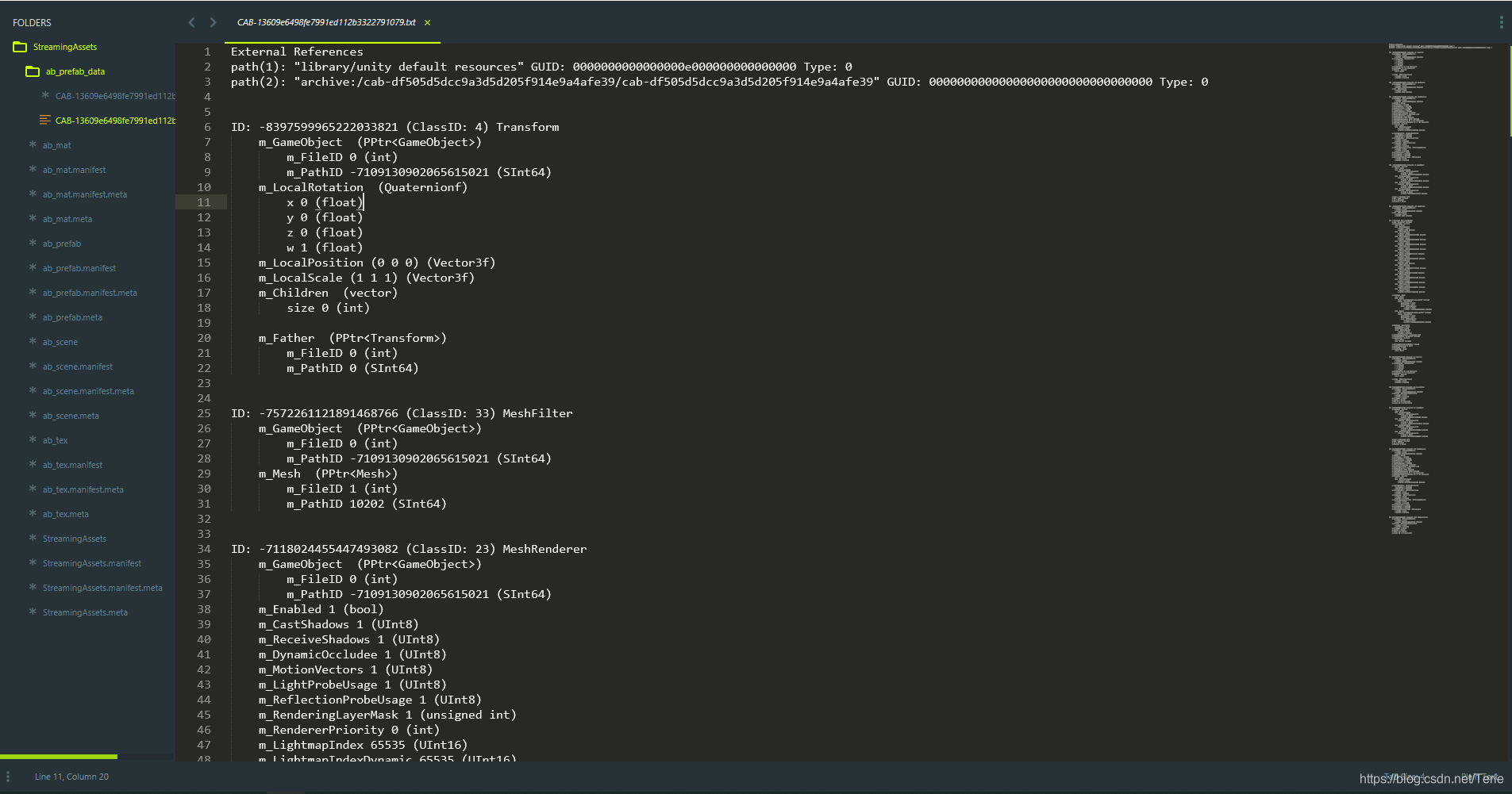Jump back with the left tab arrow
Viewport: 1512px width, 794px height.
[191, 22]
